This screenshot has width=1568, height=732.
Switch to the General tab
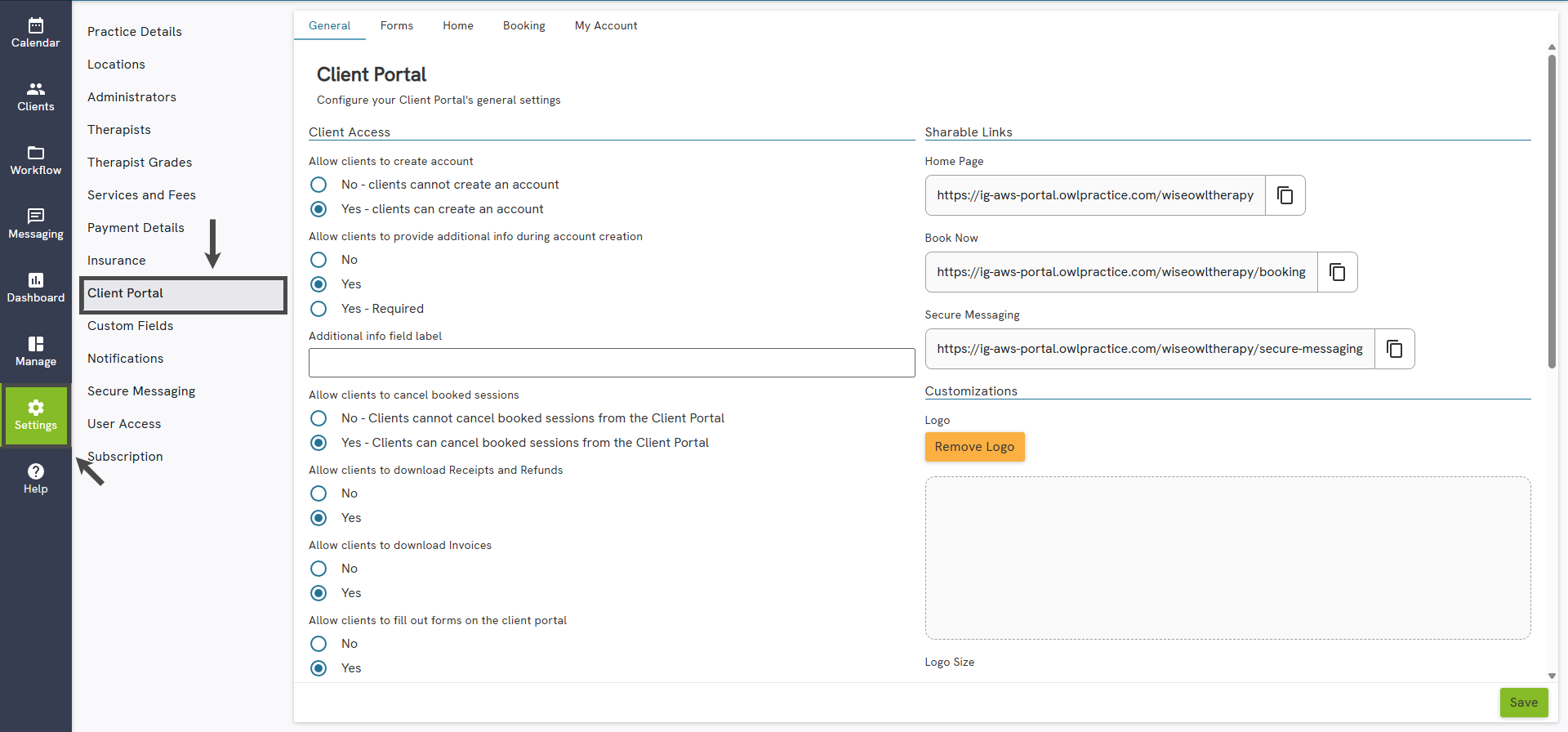[329, 25]
